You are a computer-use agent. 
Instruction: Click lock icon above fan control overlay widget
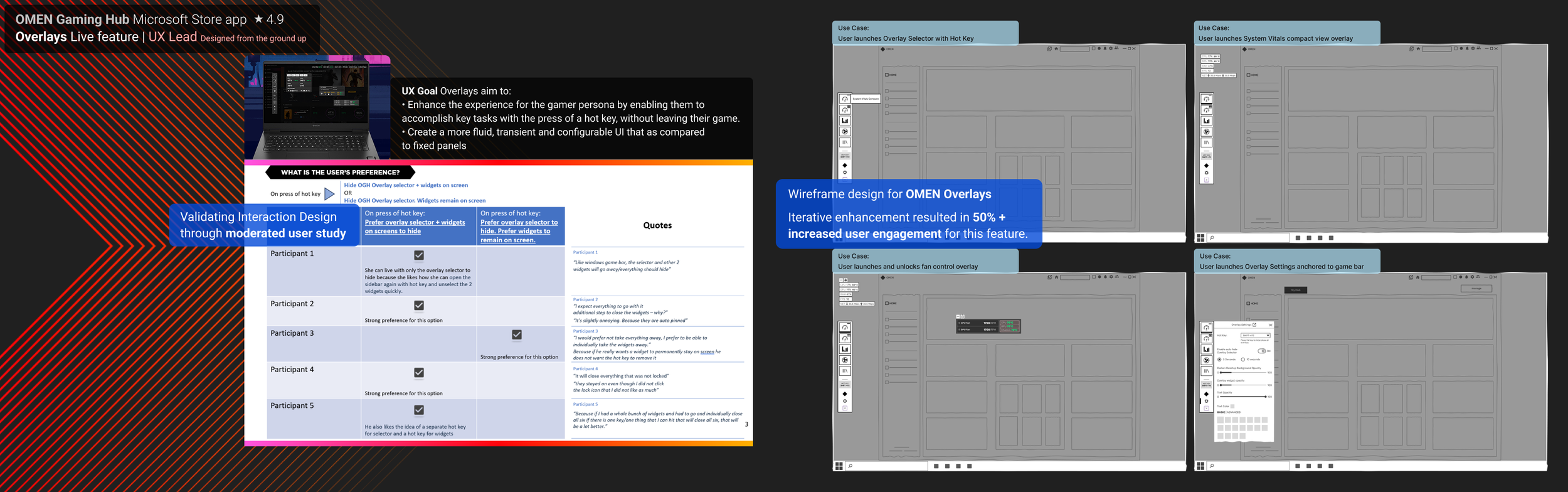click(x=963, y=316)
